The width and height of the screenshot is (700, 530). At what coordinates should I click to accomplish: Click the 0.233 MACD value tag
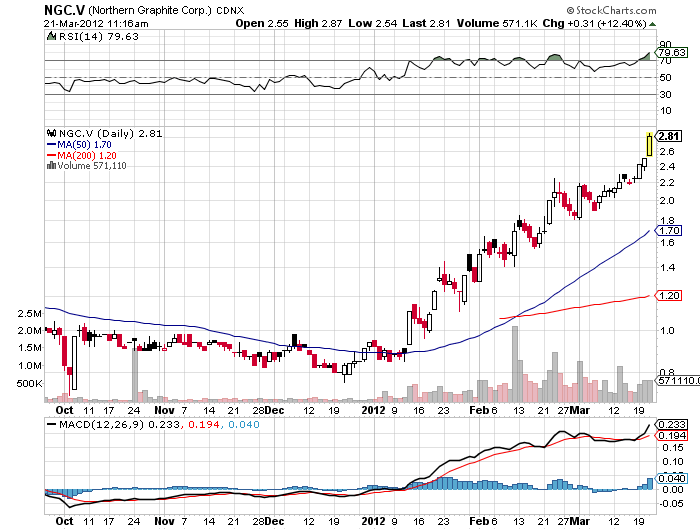[x=672, y=425]
